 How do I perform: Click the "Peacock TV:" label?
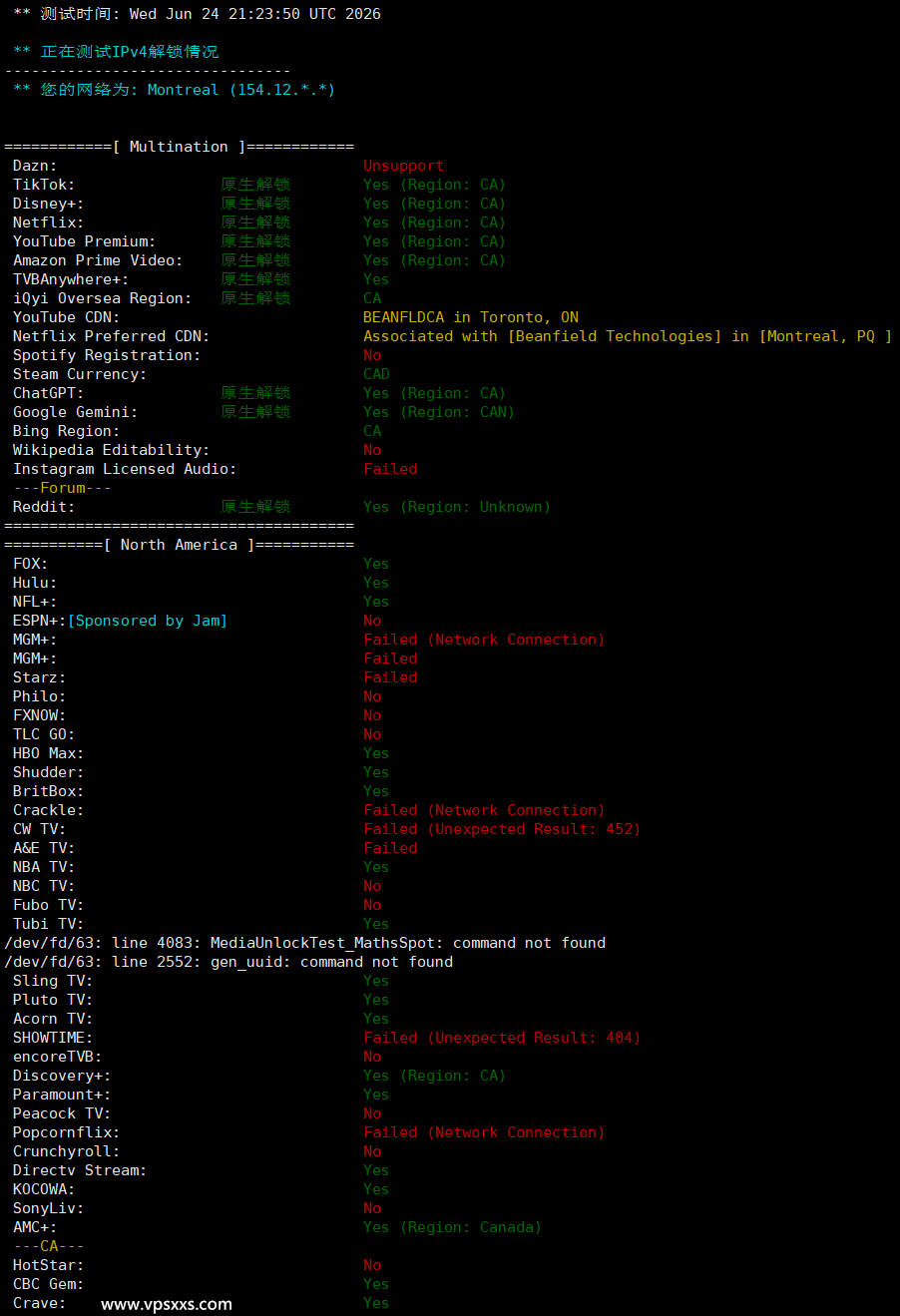click(62, 1113)
